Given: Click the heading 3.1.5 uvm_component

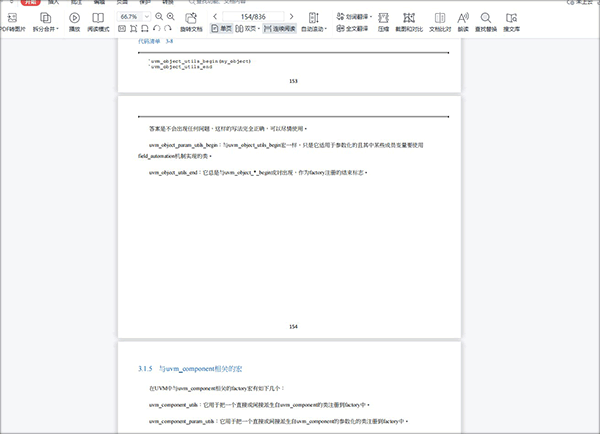Looking at the screenshot, I should pyautogui.click(x=190, y=369).
